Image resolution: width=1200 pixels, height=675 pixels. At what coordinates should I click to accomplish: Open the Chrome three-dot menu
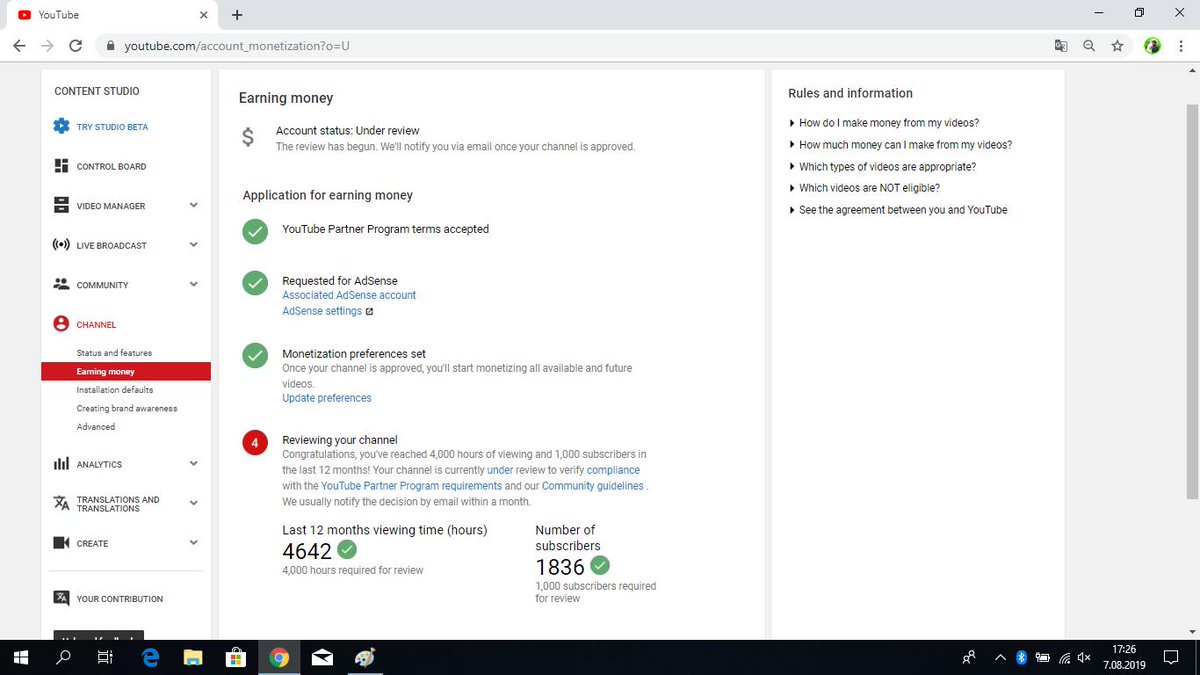[1180, 46]
